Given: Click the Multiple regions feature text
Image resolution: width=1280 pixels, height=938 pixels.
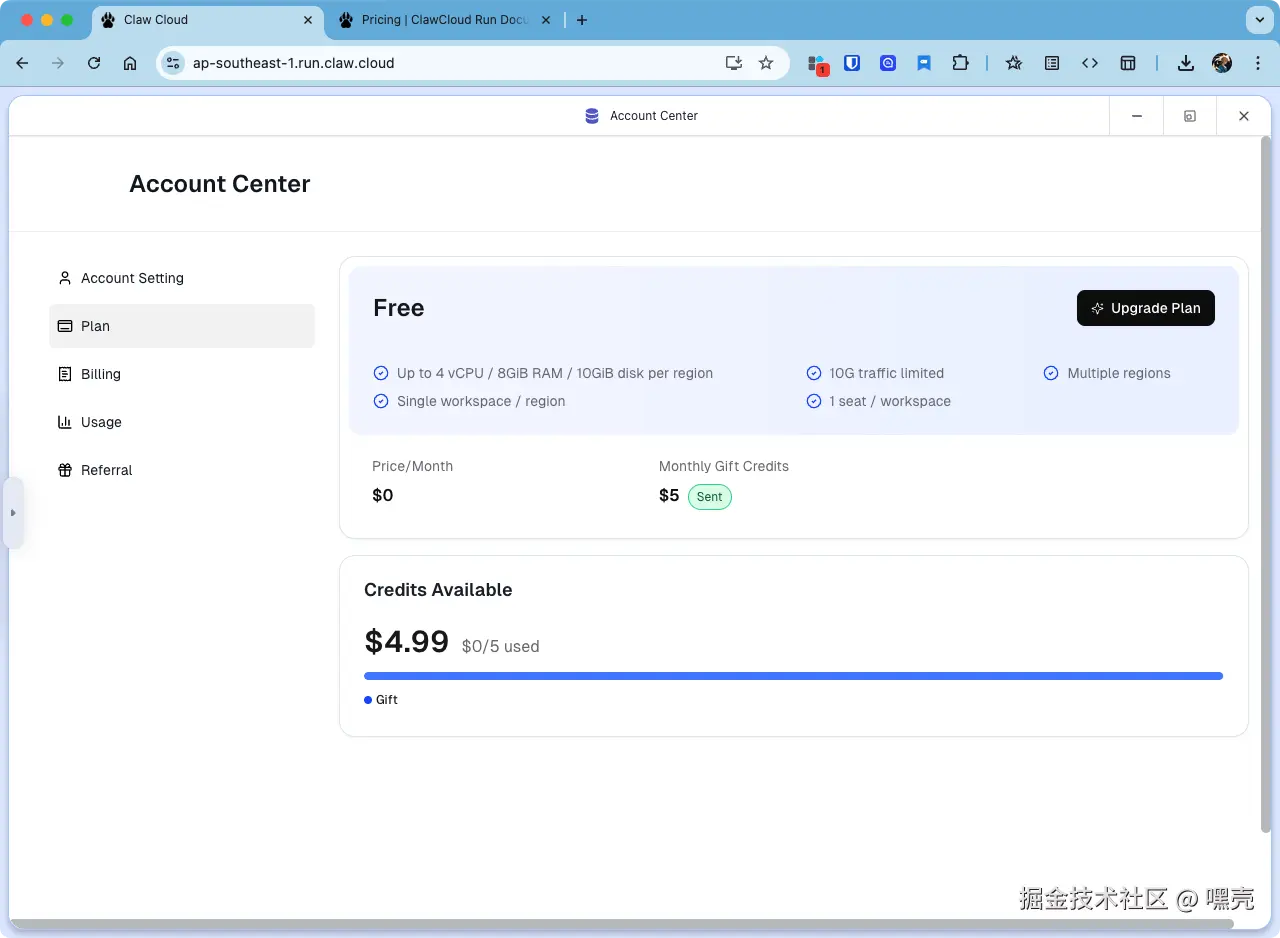Looking at the screenshot, I should click(x=1119, y=373).
